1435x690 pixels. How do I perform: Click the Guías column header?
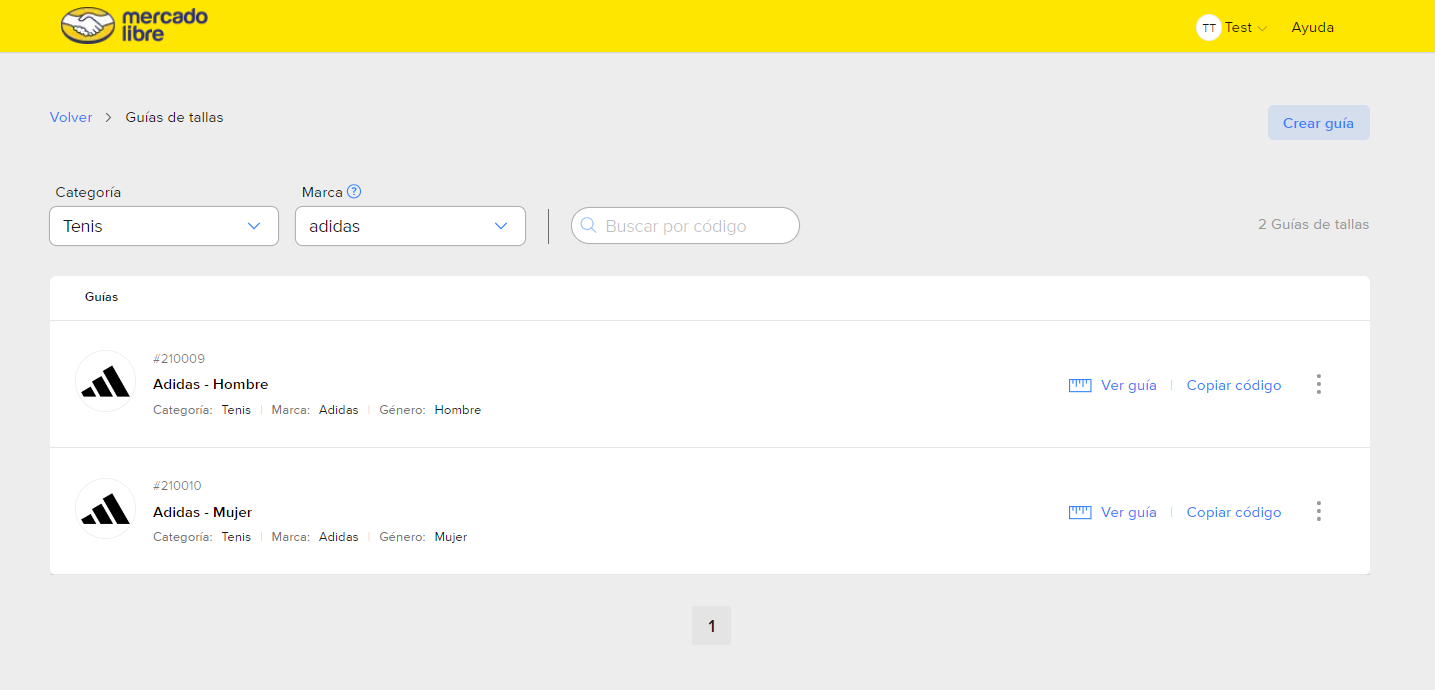101,297
